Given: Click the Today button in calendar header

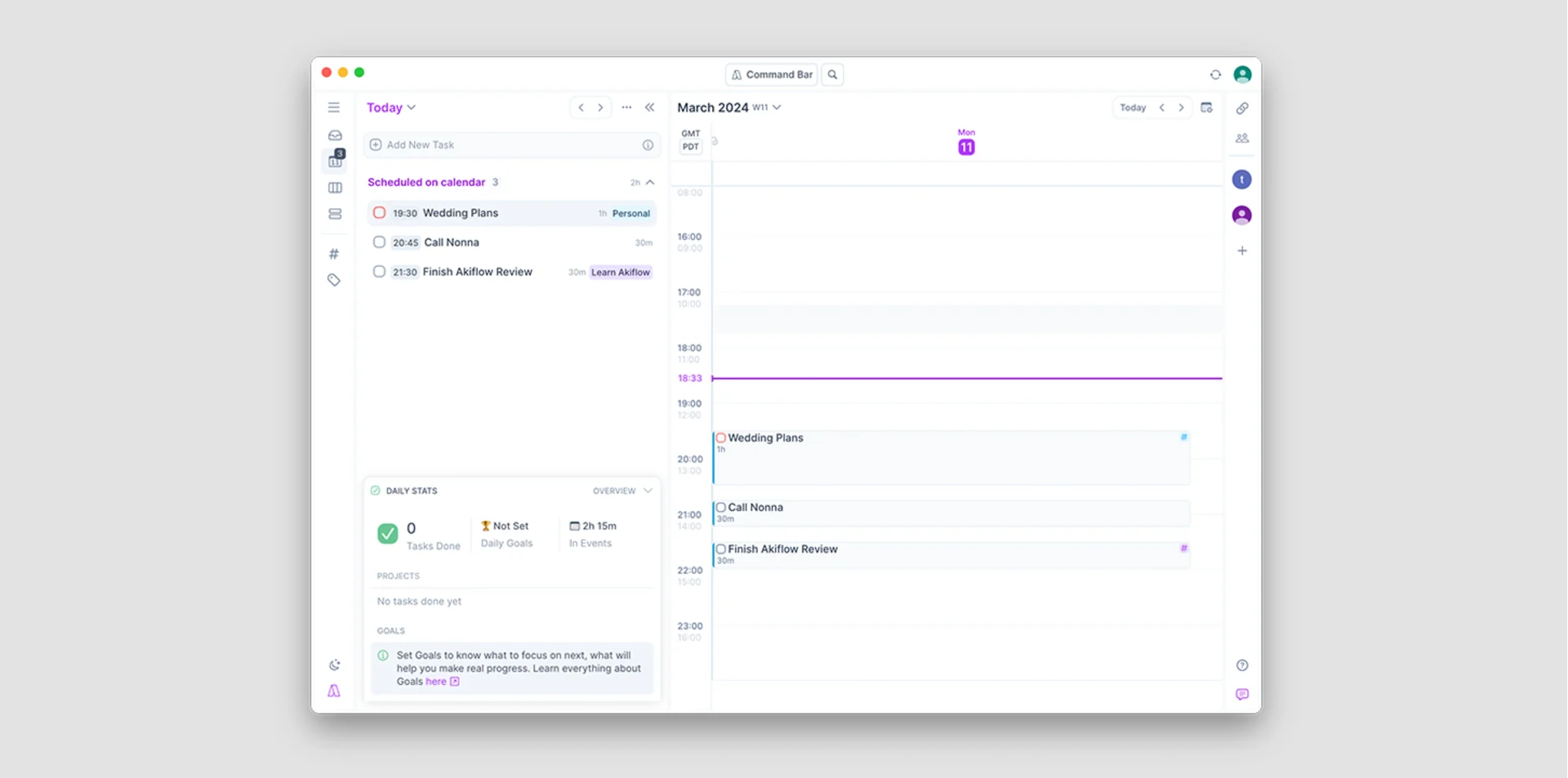Looking at the screenshot, I should 1133,107.
